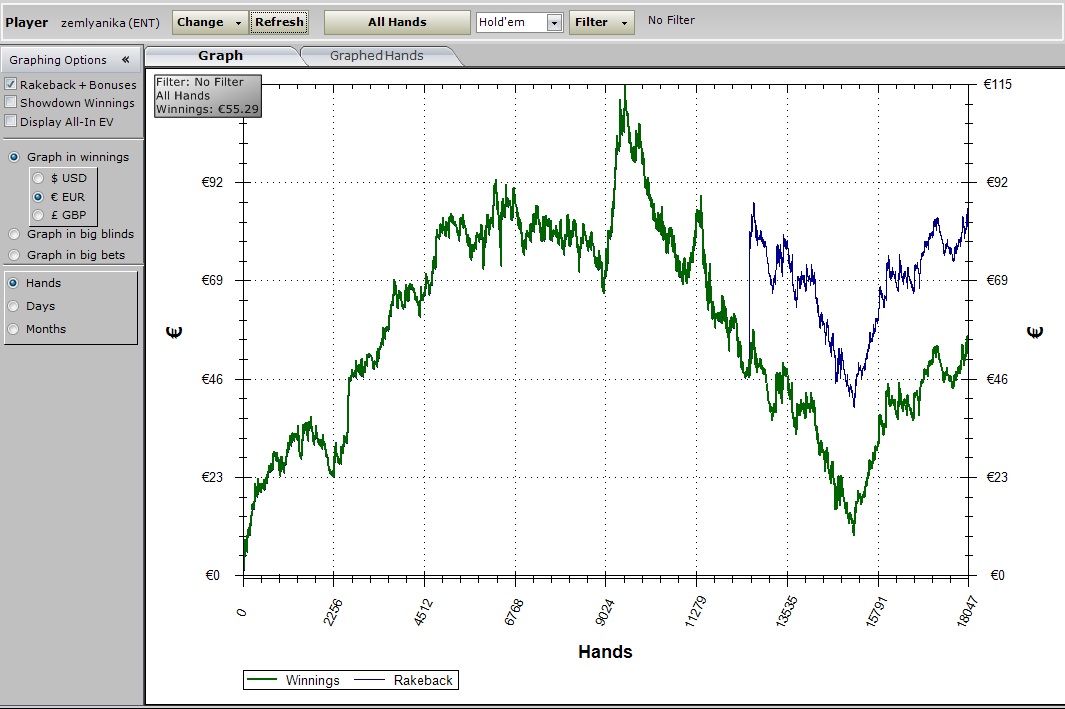Image resolution: width=1065 pixels, height=709 pixels.
Task: Choose Graph in big blinds option
Action: pyautogui.click(x=14, y=234)
